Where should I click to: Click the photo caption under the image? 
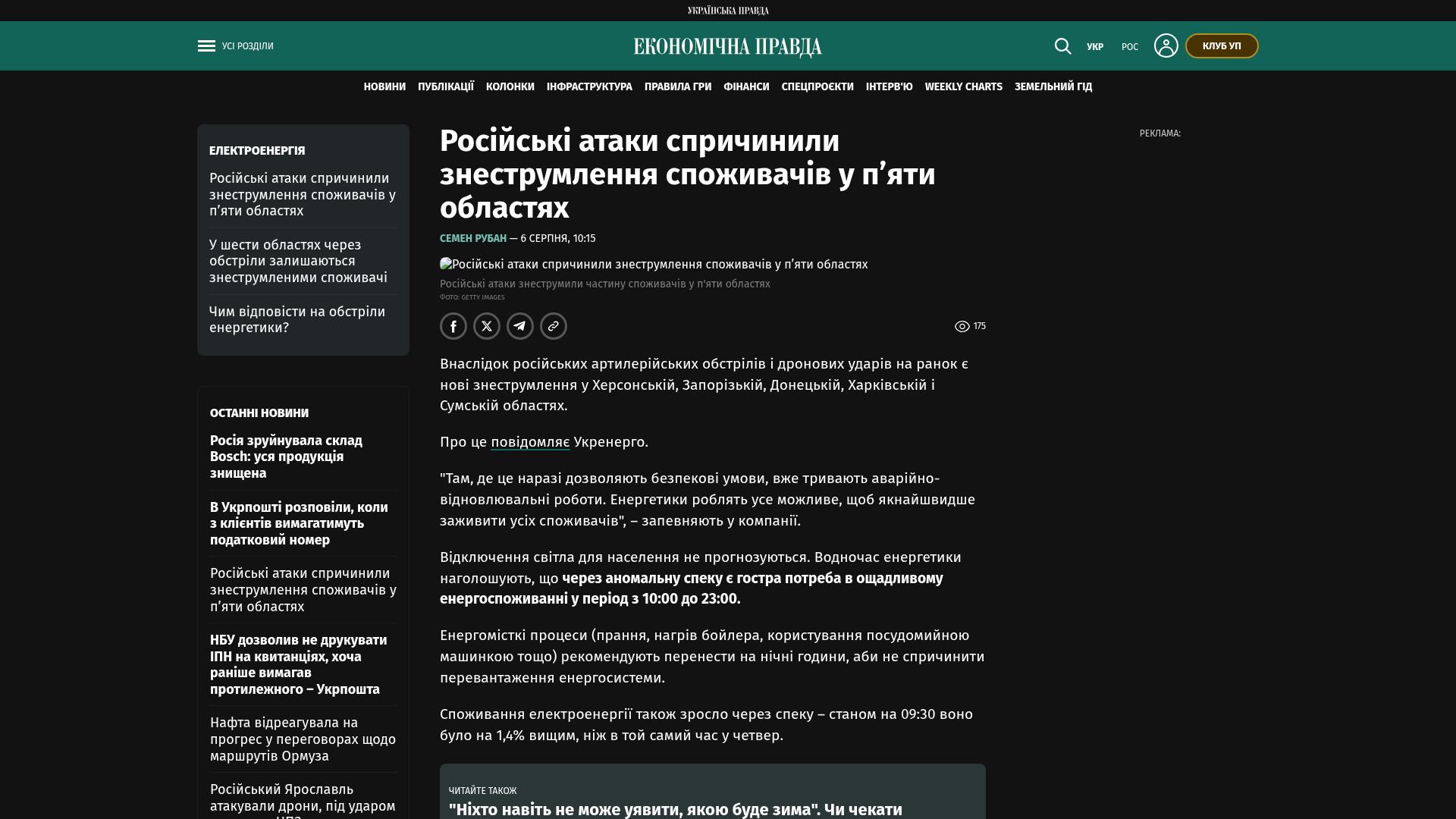pyautogui.click(x=605, y=284)
